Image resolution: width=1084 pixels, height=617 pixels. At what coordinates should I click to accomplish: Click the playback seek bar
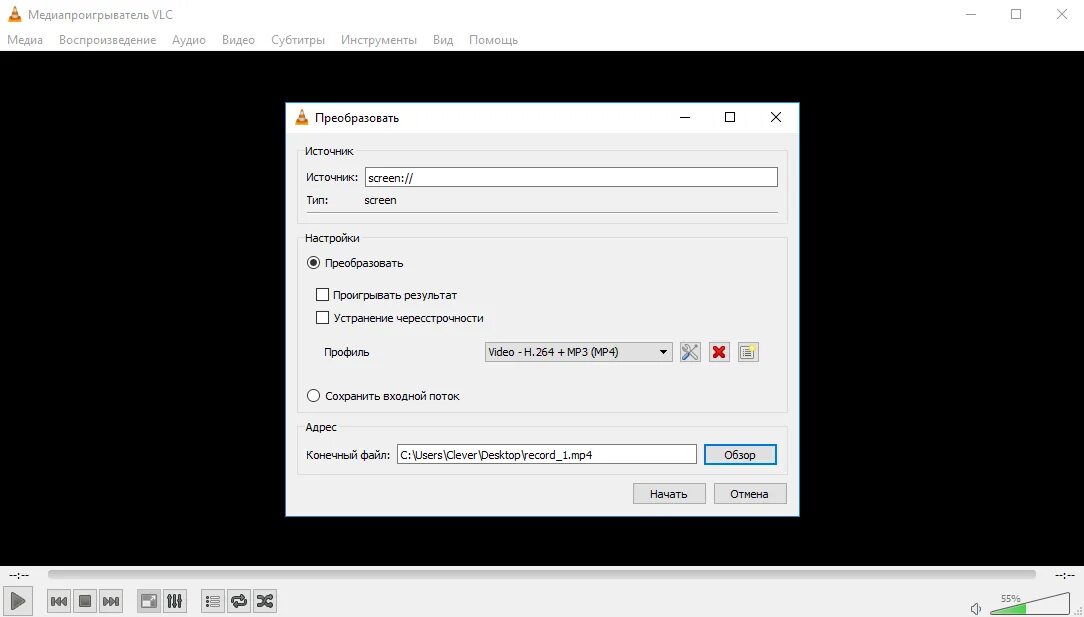541,574
